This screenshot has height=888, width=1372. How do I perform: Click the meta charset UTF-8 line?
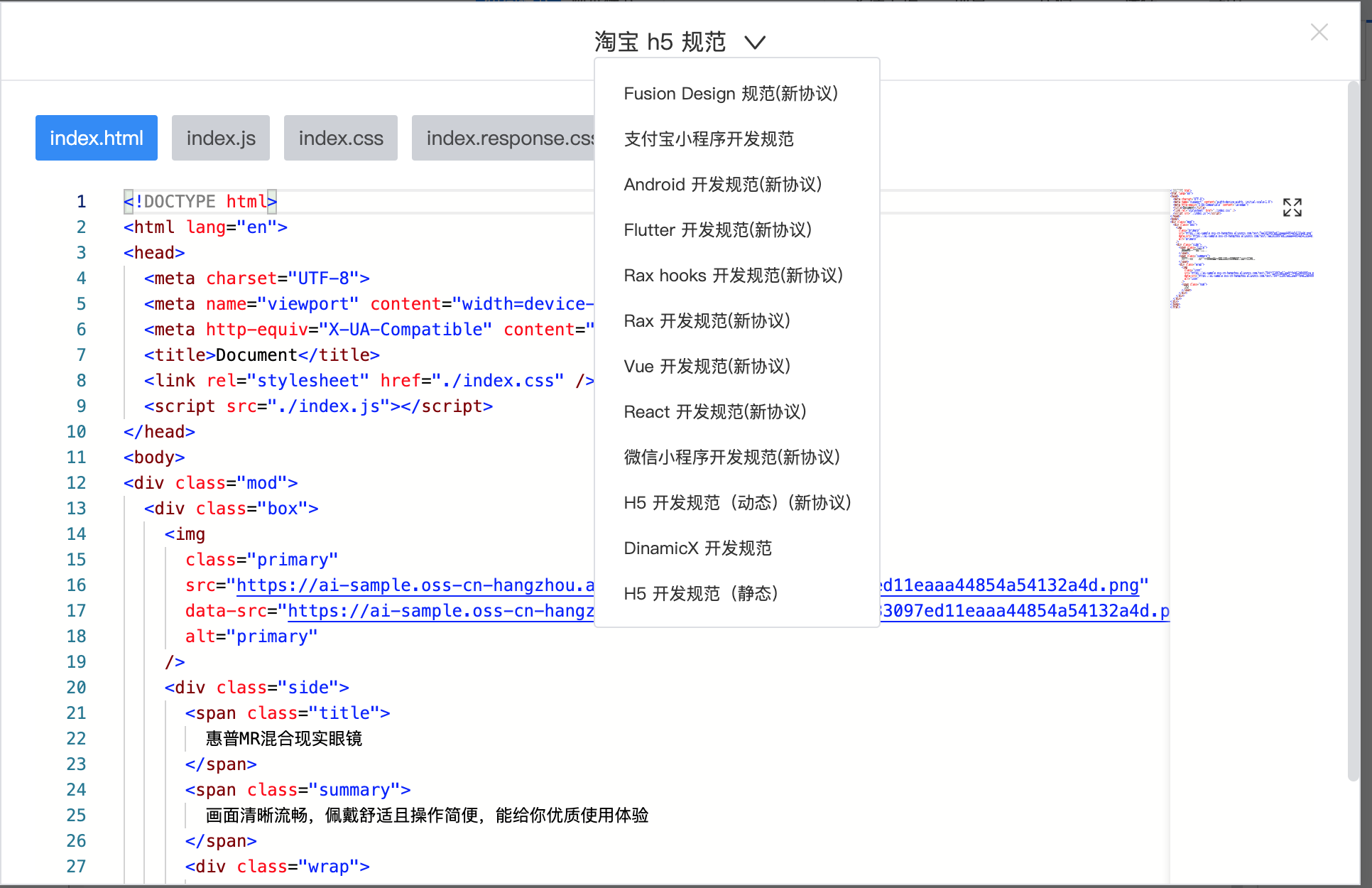point(257,278)
